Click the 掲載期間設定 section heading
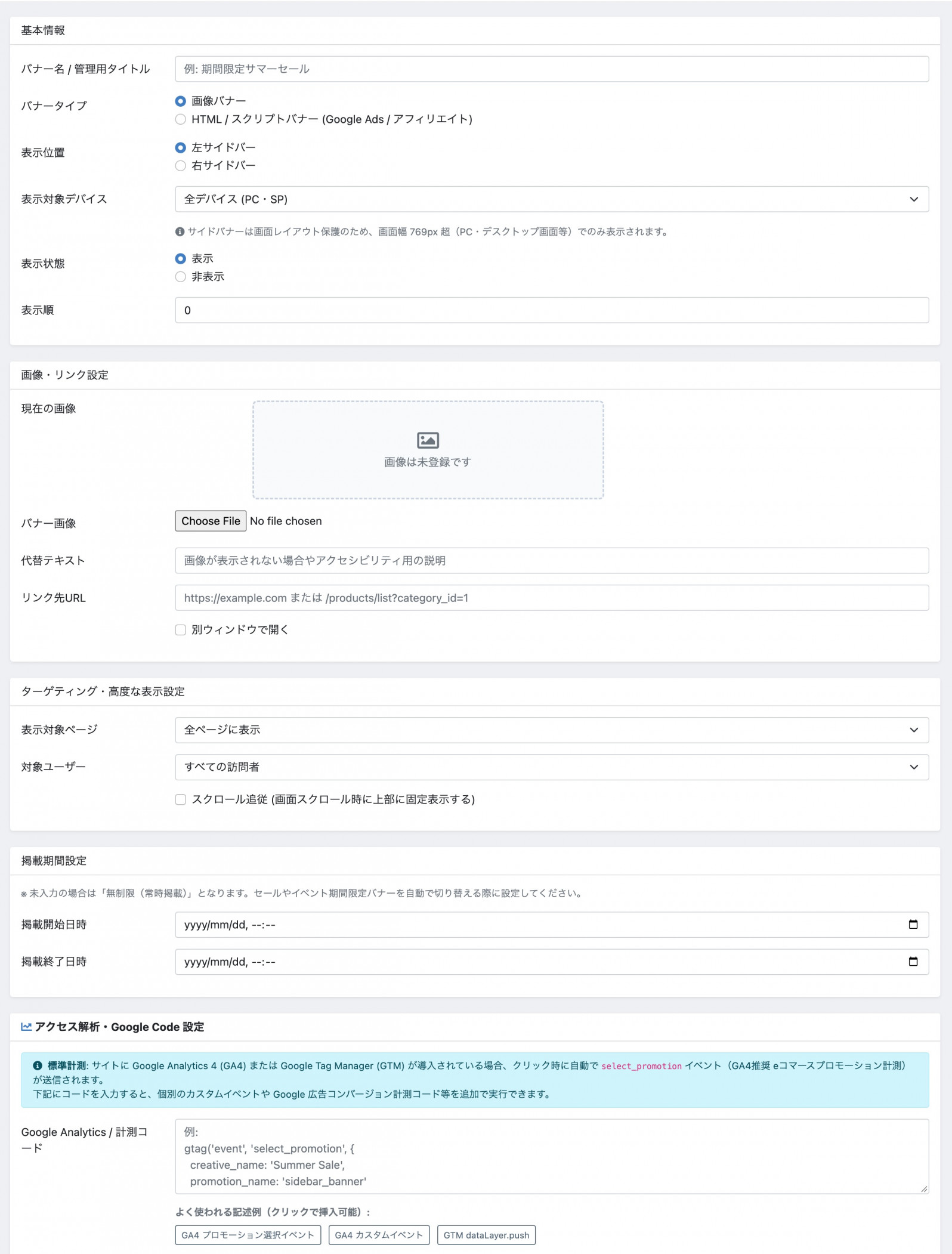952x1254 pixels. (54, 861)
